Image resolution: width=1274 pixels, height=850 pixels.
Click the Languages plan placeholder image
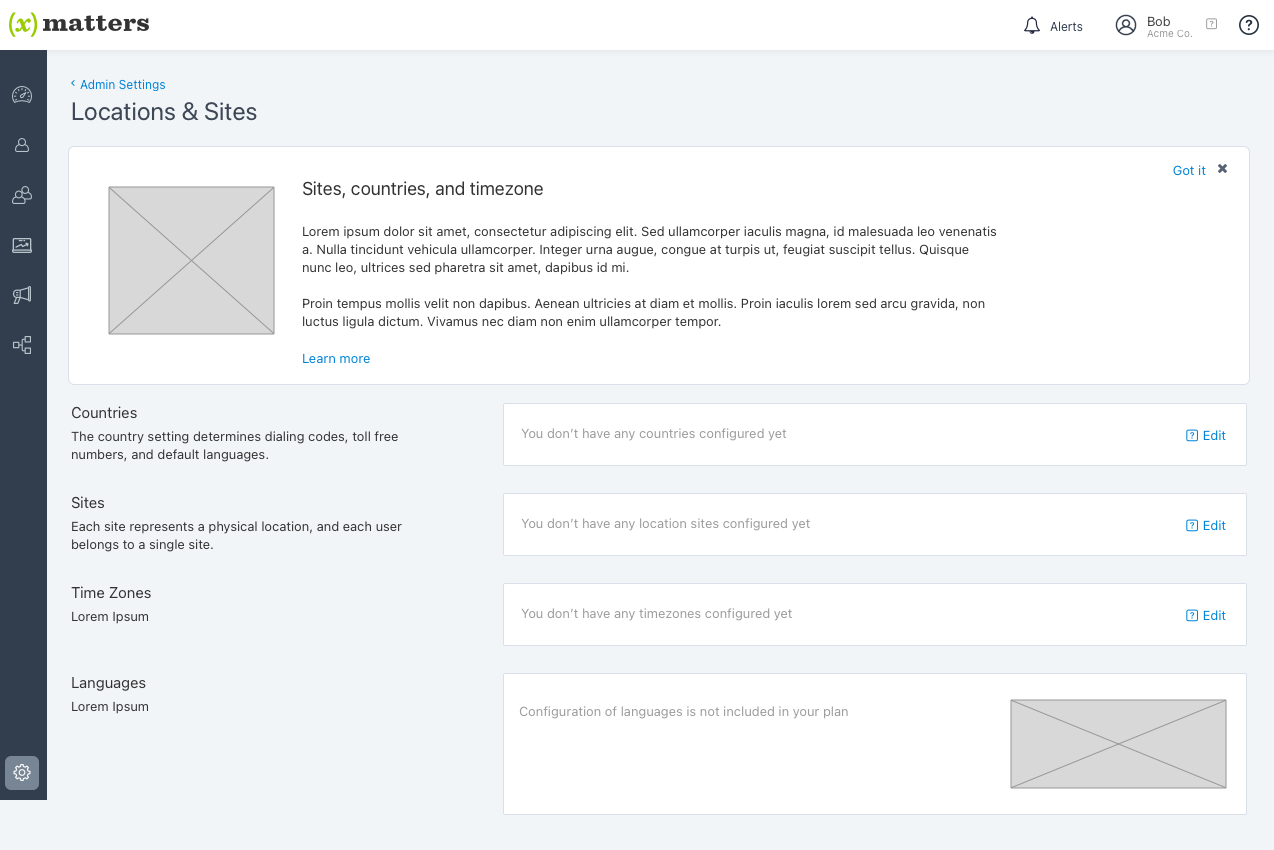coord(1118,744)
